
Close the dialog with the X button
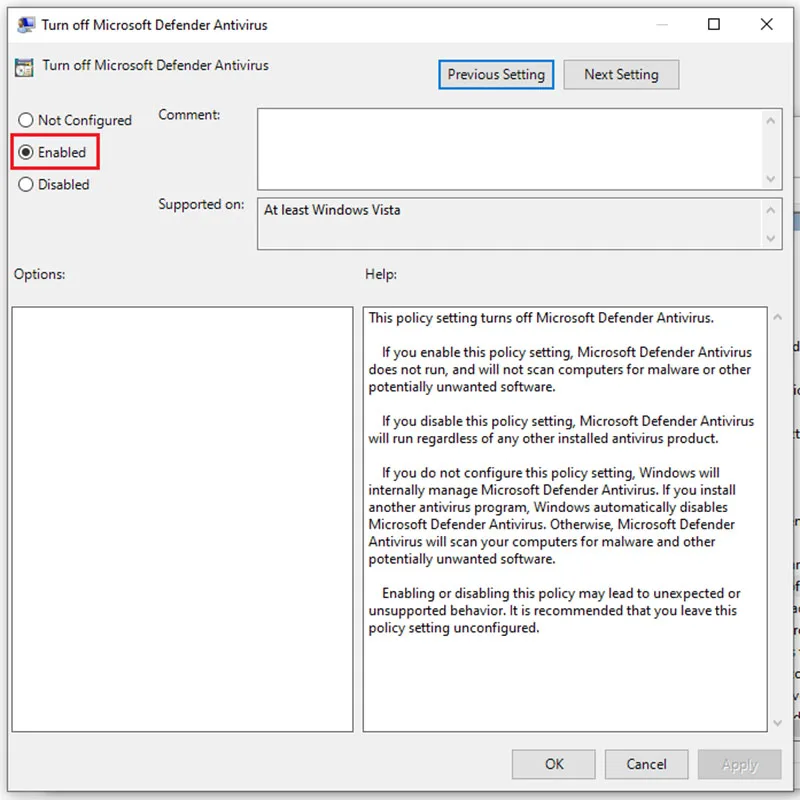click(766, 24)
